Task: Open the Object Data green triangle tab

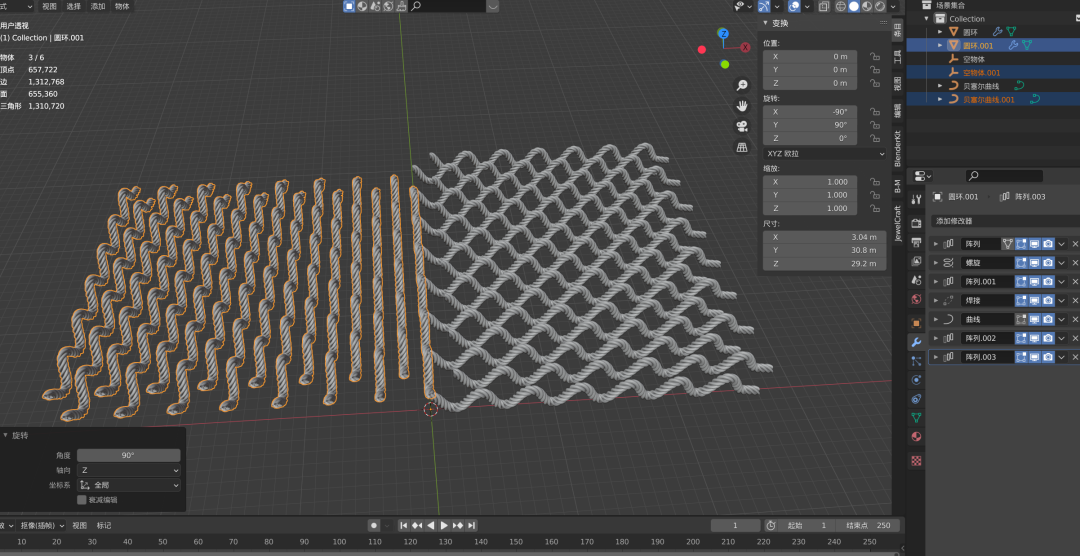Action: pyautogui.click(x=916, y=418)
